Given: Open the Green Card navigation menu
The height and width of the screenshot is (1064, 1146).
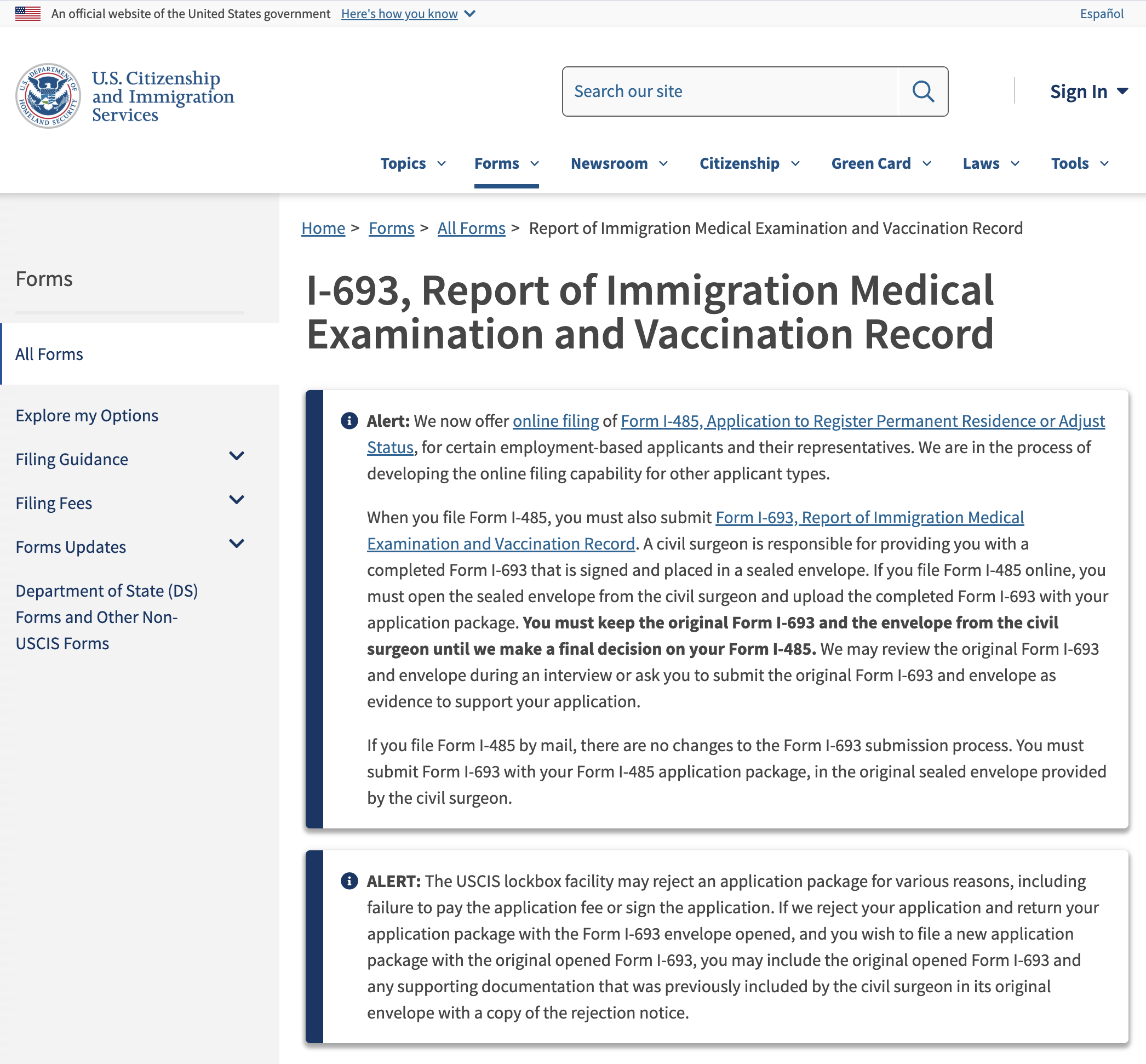Looking at the screenshot, I should (x=881, y=163).
